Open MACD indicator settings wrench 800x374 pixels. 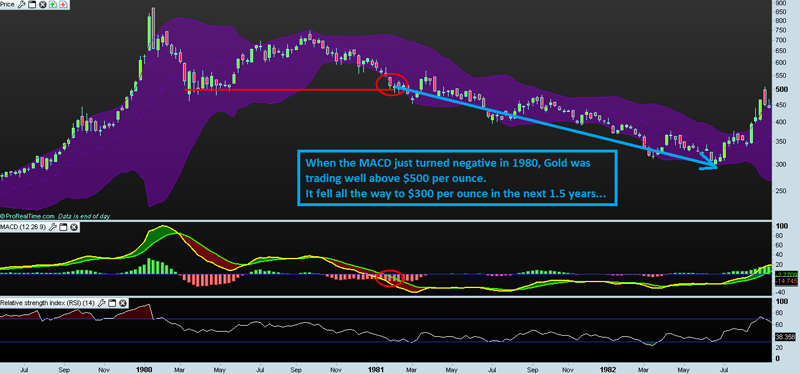coord(53,227)
